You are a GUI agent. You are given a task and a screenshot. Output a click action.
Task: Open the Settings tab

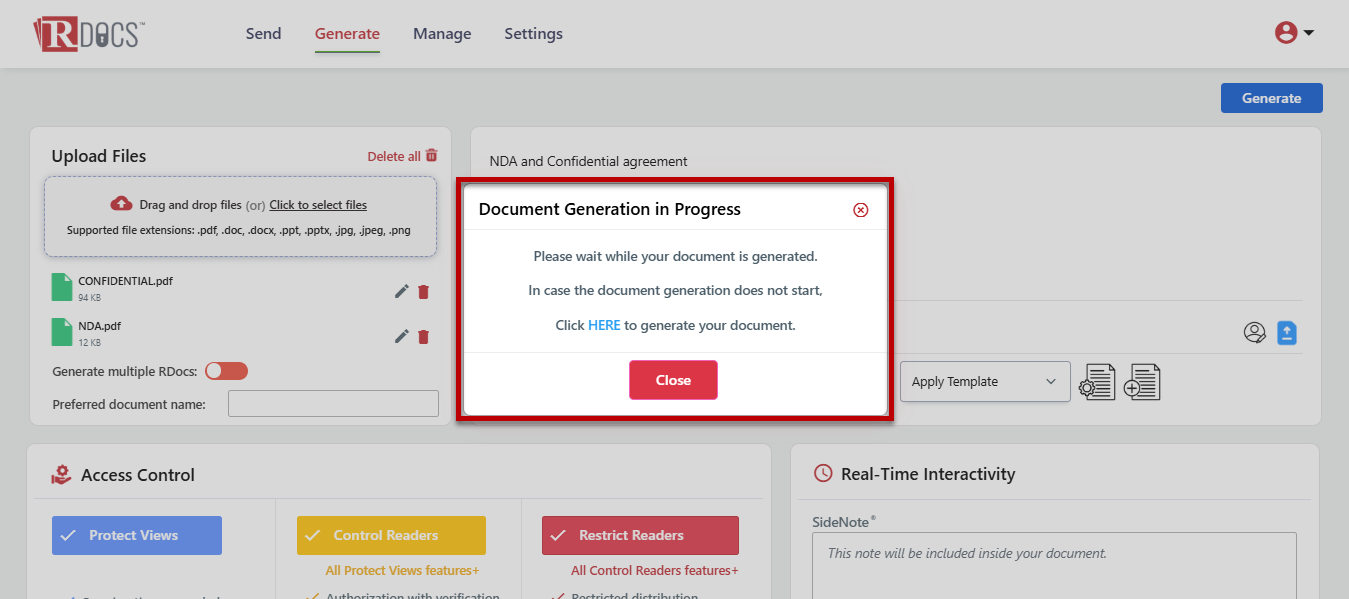pos(533,34)
